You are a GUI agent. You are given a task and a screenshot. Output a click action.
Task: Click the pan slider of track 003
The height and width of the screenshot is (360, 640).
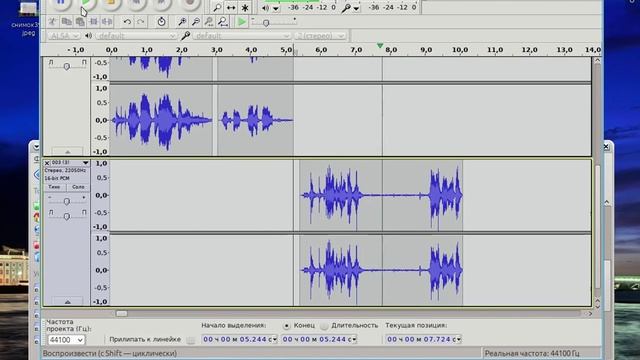coord(67,216)
